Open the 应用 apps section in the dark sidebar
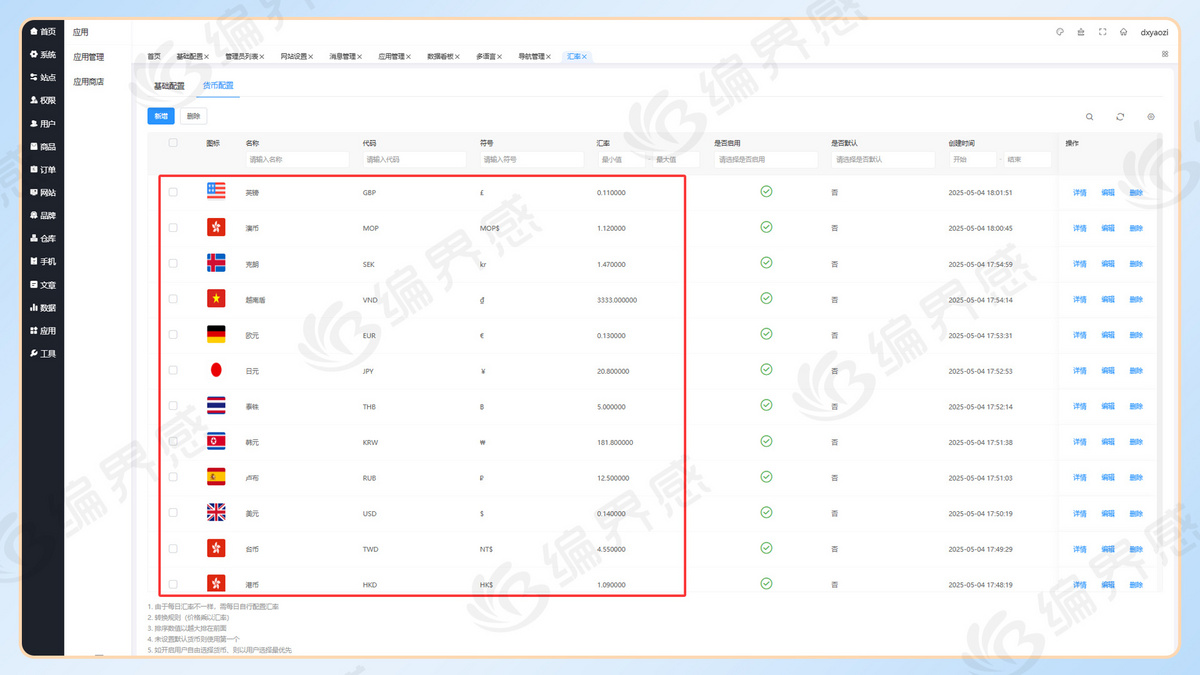The image size is (1200, 675). point(43,331)
